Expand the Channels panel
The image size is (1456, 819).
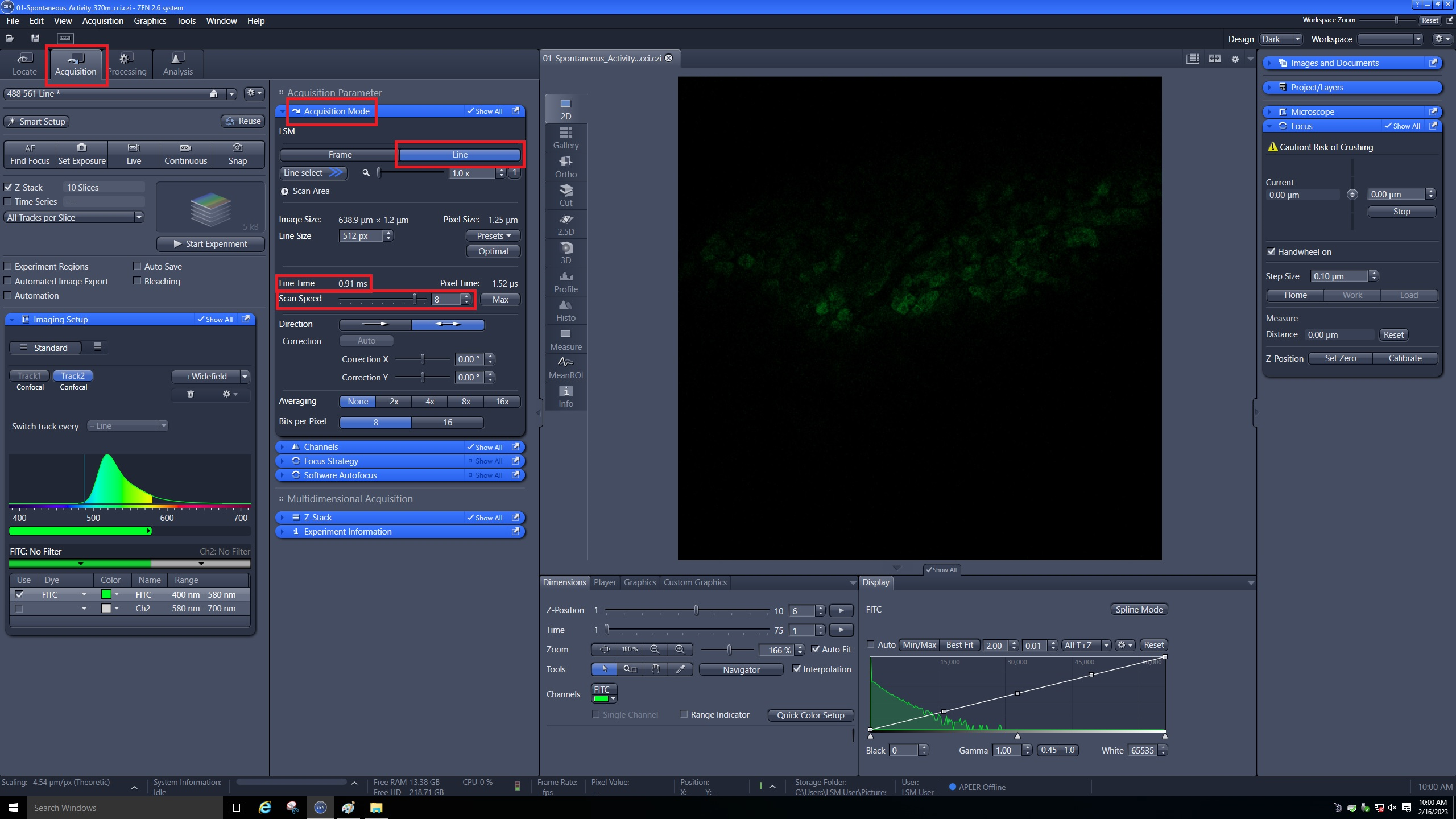click(321, 447)
